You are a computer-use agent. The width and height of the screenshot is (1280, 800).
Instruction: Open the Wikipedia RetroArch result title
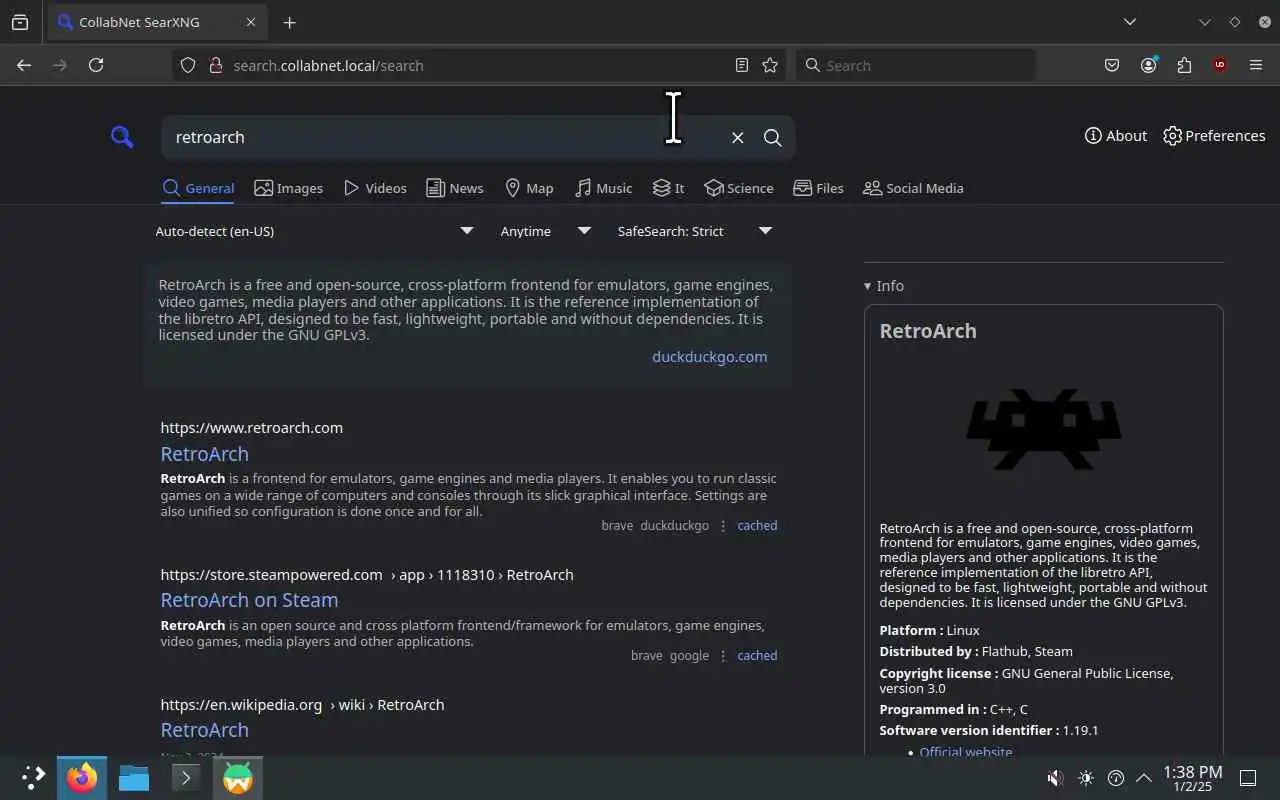pos(204,730)
